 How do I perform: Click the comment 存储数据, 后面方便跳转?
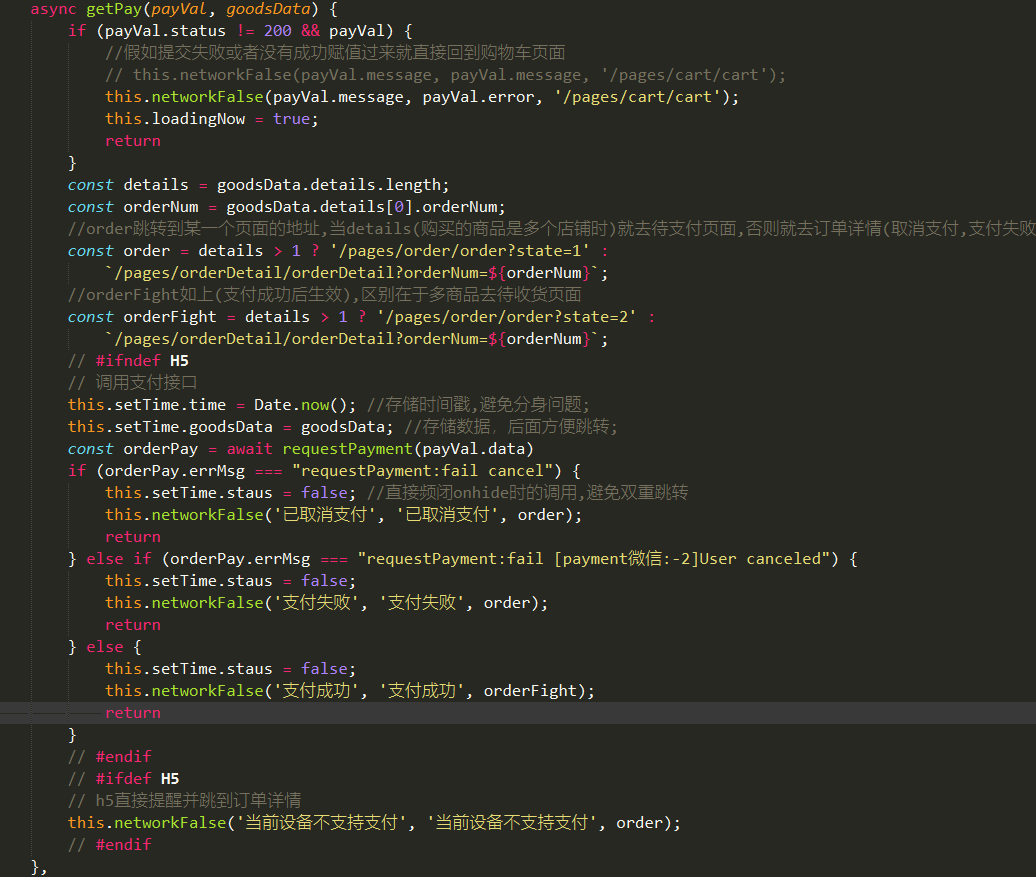pyautogui.click(x=511, y=426)
